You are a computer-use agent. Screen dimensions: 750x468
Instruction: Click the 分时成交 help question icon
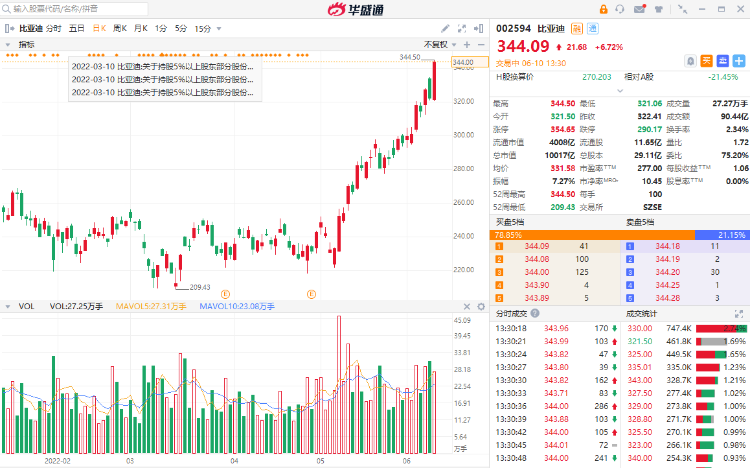coord(535,313)
